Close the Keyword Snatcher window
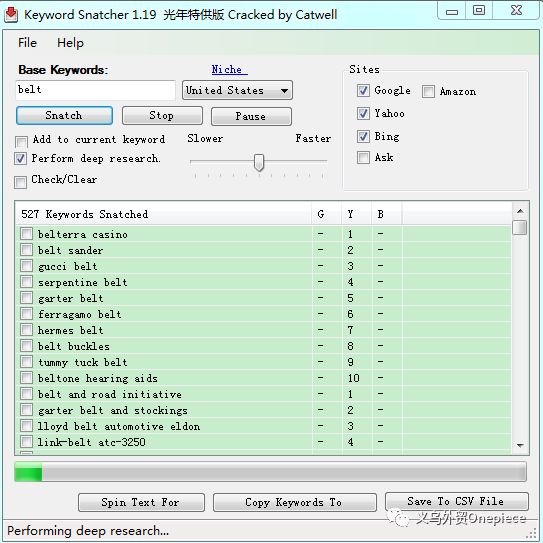 [x=516, y=10]
